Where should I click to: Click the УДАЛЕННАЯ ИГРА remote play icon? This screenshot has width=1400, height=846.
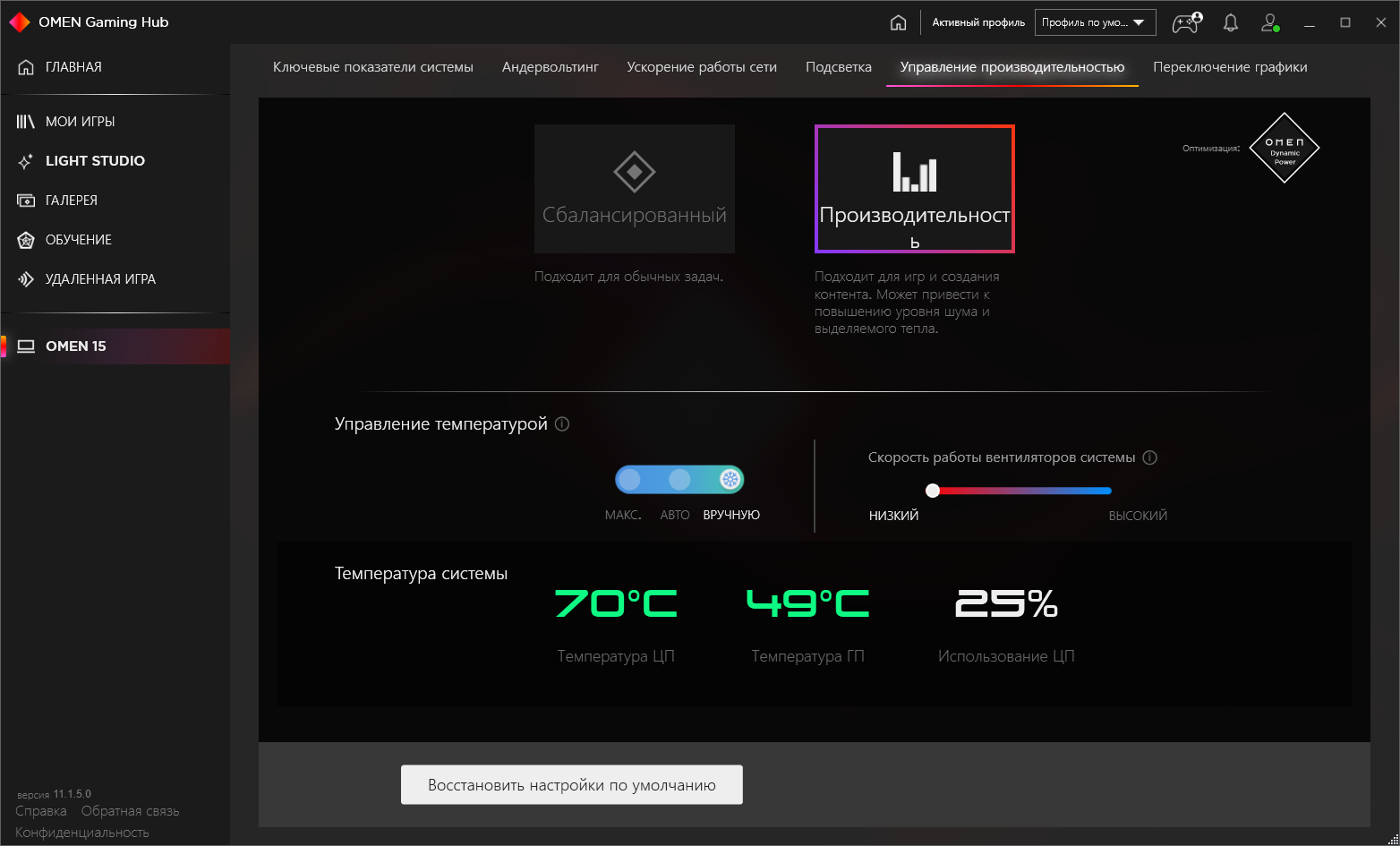coord(26,279)
